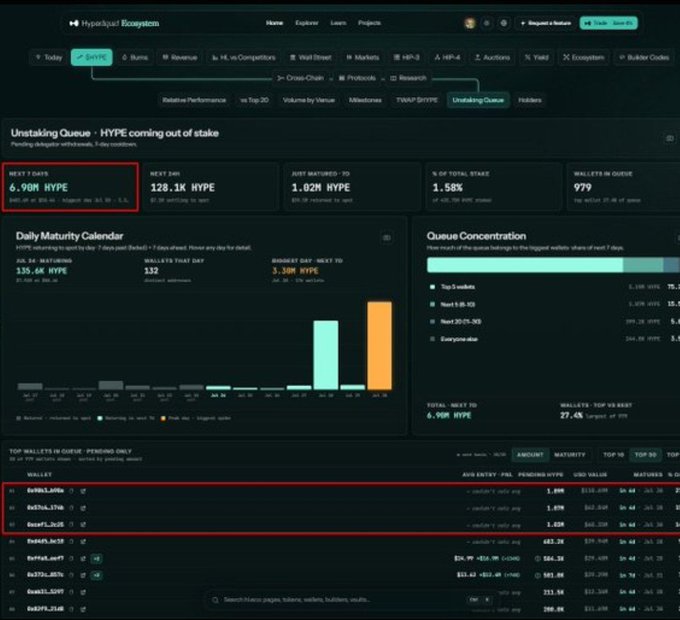Open the Today tab
This screenshot has height=620, width=680.
point(49,57)
